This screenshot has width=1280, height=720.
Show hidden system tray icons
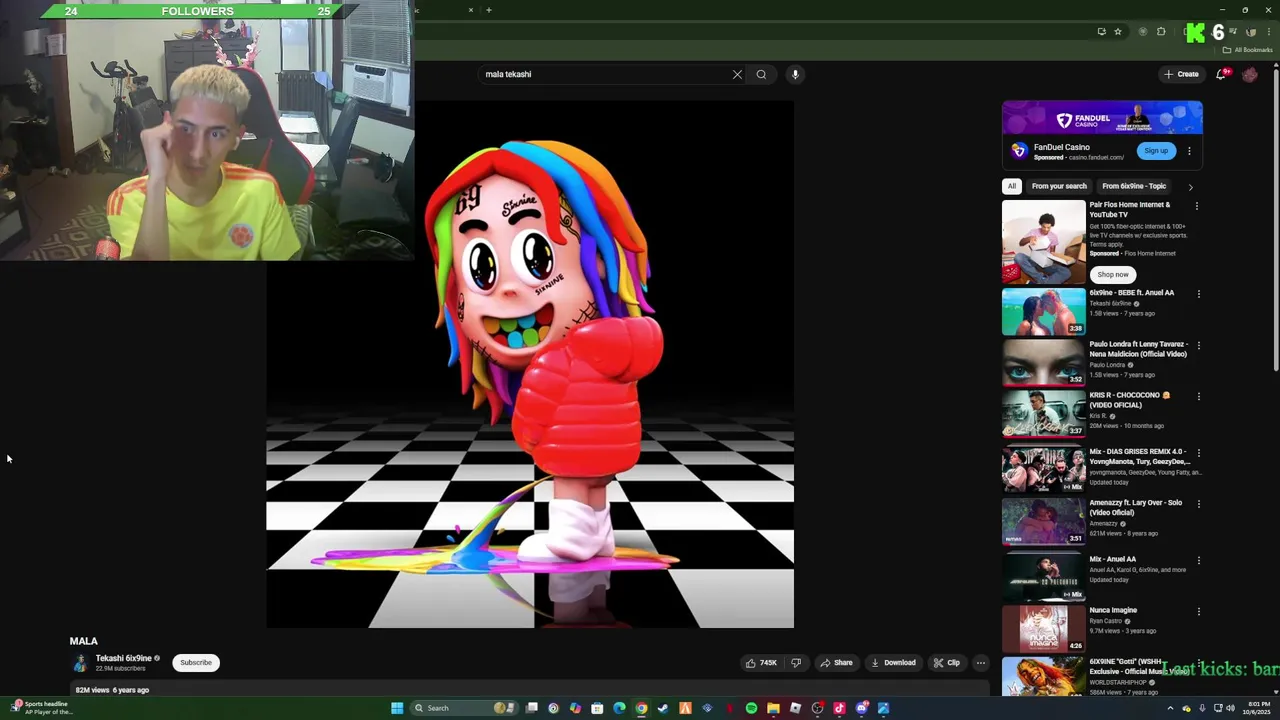(1170, 708)
